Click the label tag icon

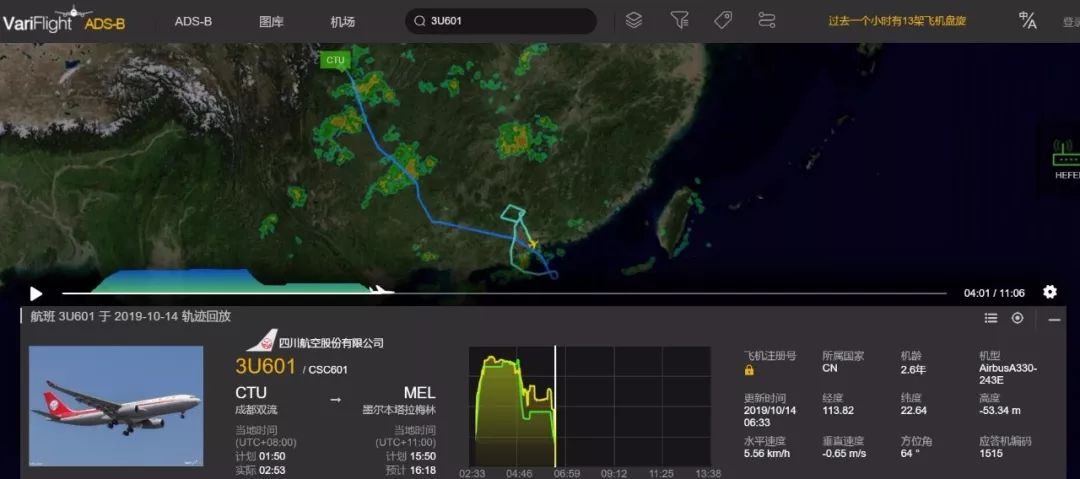(723, 20)
